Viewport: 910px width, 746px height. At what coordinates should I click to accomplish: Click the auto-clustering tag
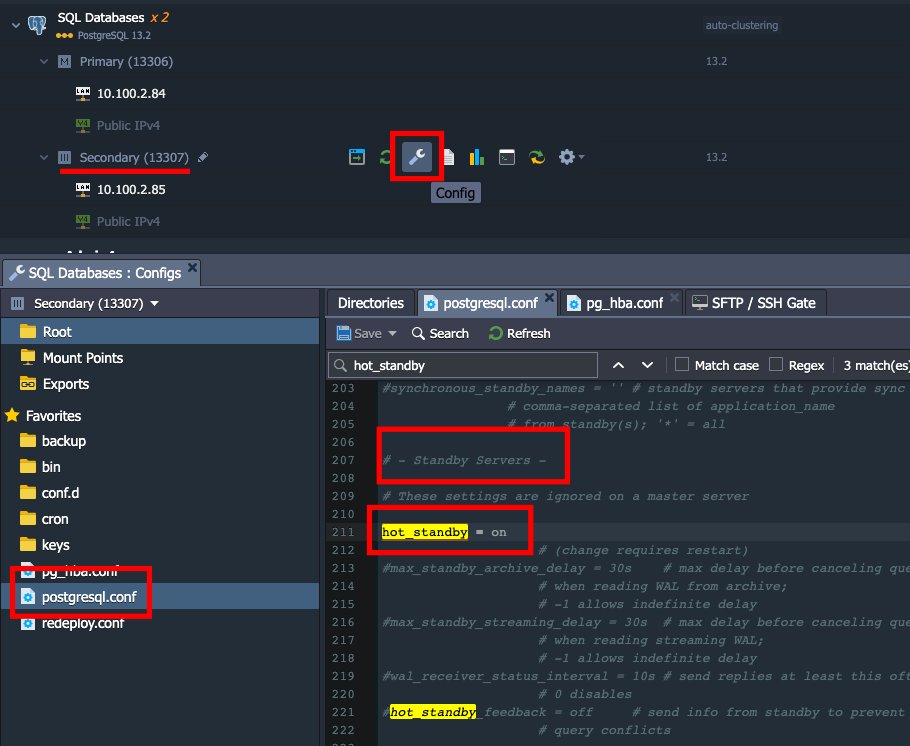click(x=742, y=25)
